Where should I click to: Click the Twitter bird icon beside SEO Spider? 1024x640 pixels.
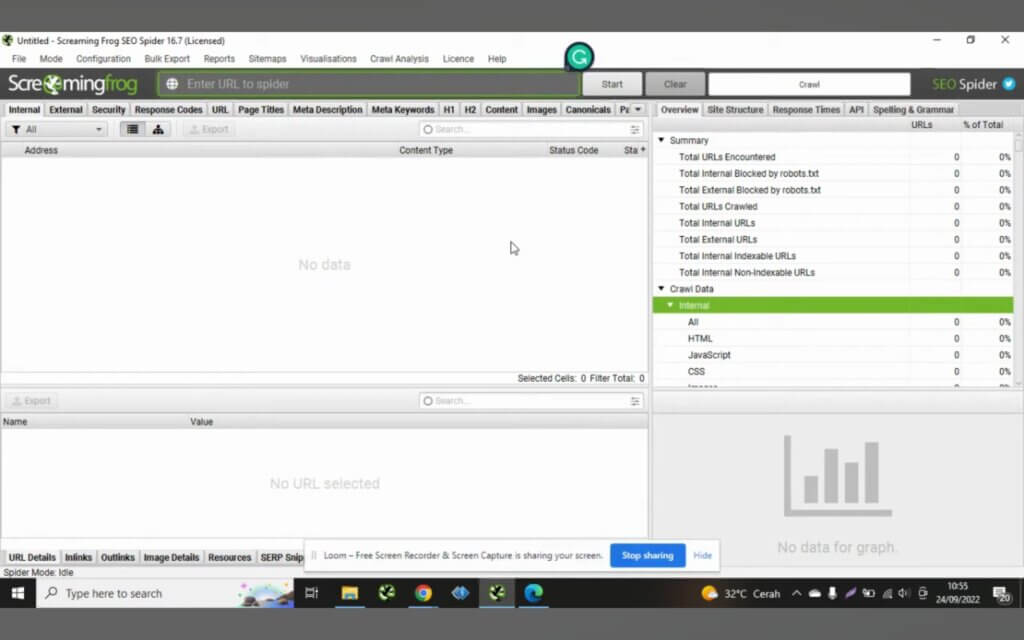pyautogui.click(x=1009, y=84)
